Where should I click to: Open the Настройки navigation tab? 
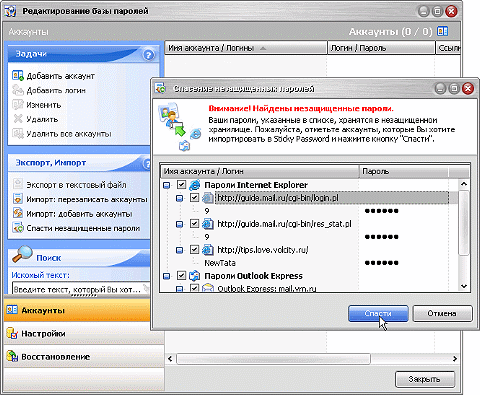tap(84, 333)
